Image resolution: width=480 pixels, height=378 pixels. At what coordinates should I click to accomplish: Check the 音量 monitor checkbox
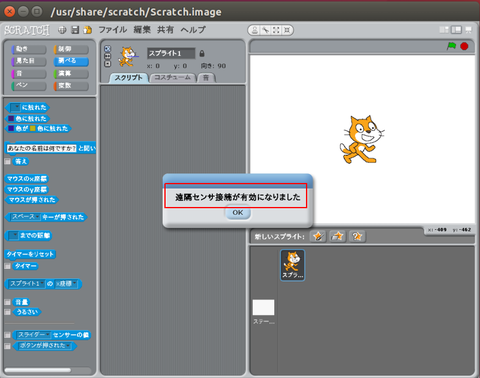tap(7, 302)
